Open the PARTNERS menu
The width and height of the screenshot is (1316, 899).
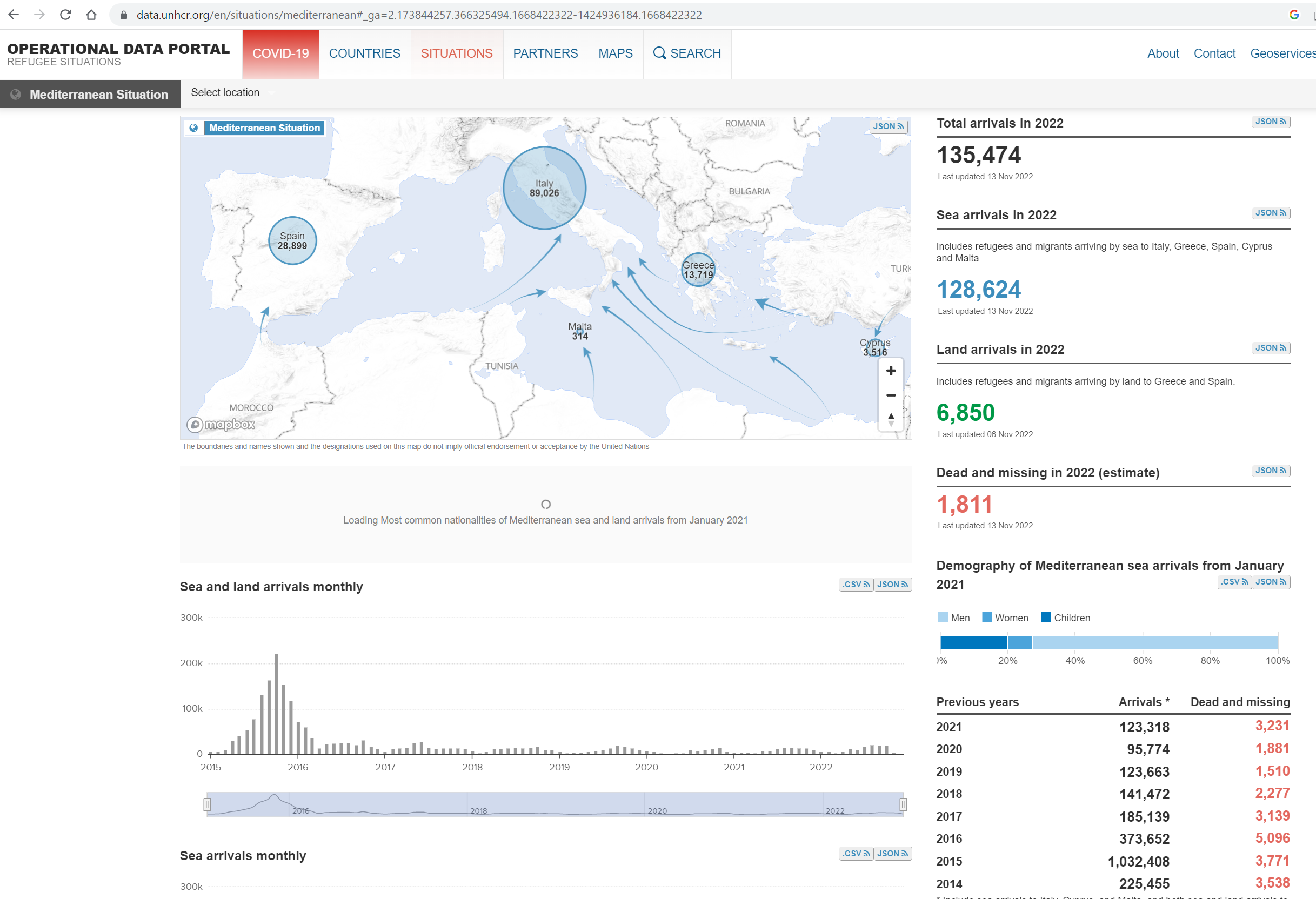coord(545,54)
